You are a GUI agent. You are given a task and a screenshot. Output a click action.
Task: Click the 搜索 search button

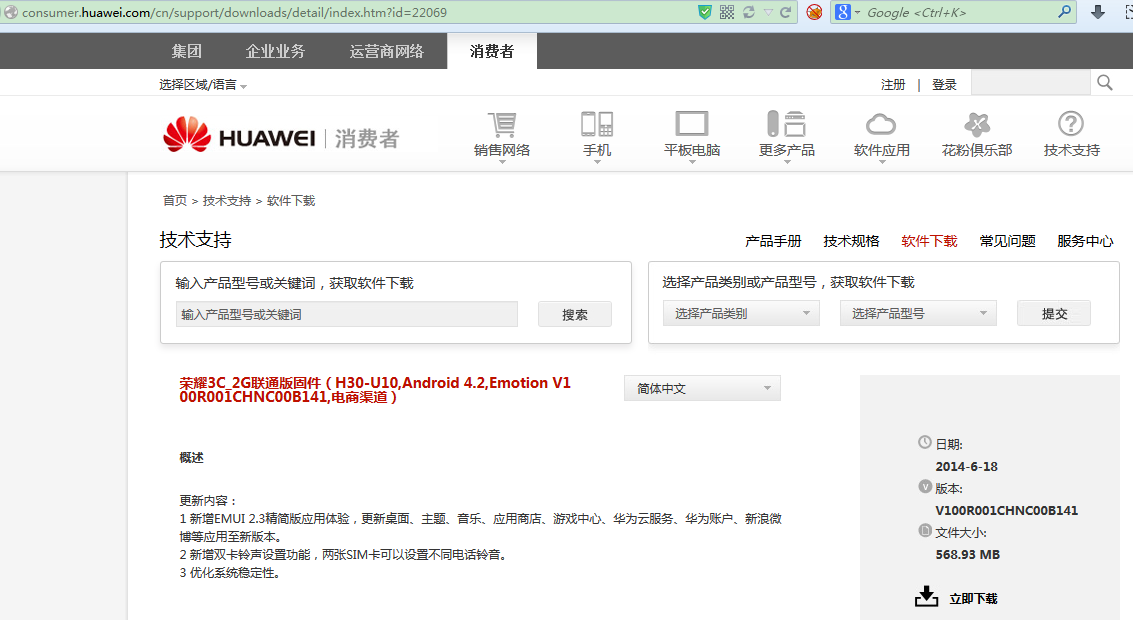coord(575,314)
